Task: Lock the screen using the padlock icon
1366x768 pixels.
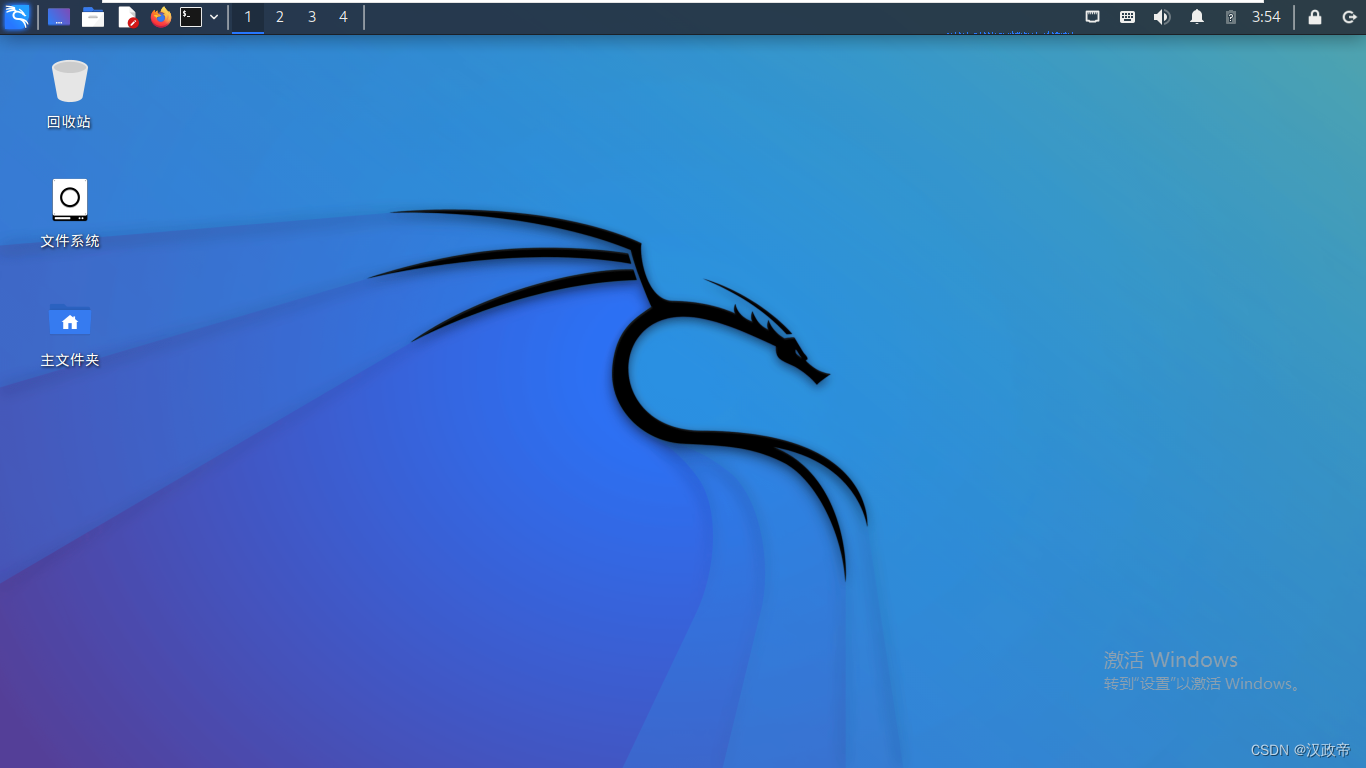Action: [x=1314, y=17]
